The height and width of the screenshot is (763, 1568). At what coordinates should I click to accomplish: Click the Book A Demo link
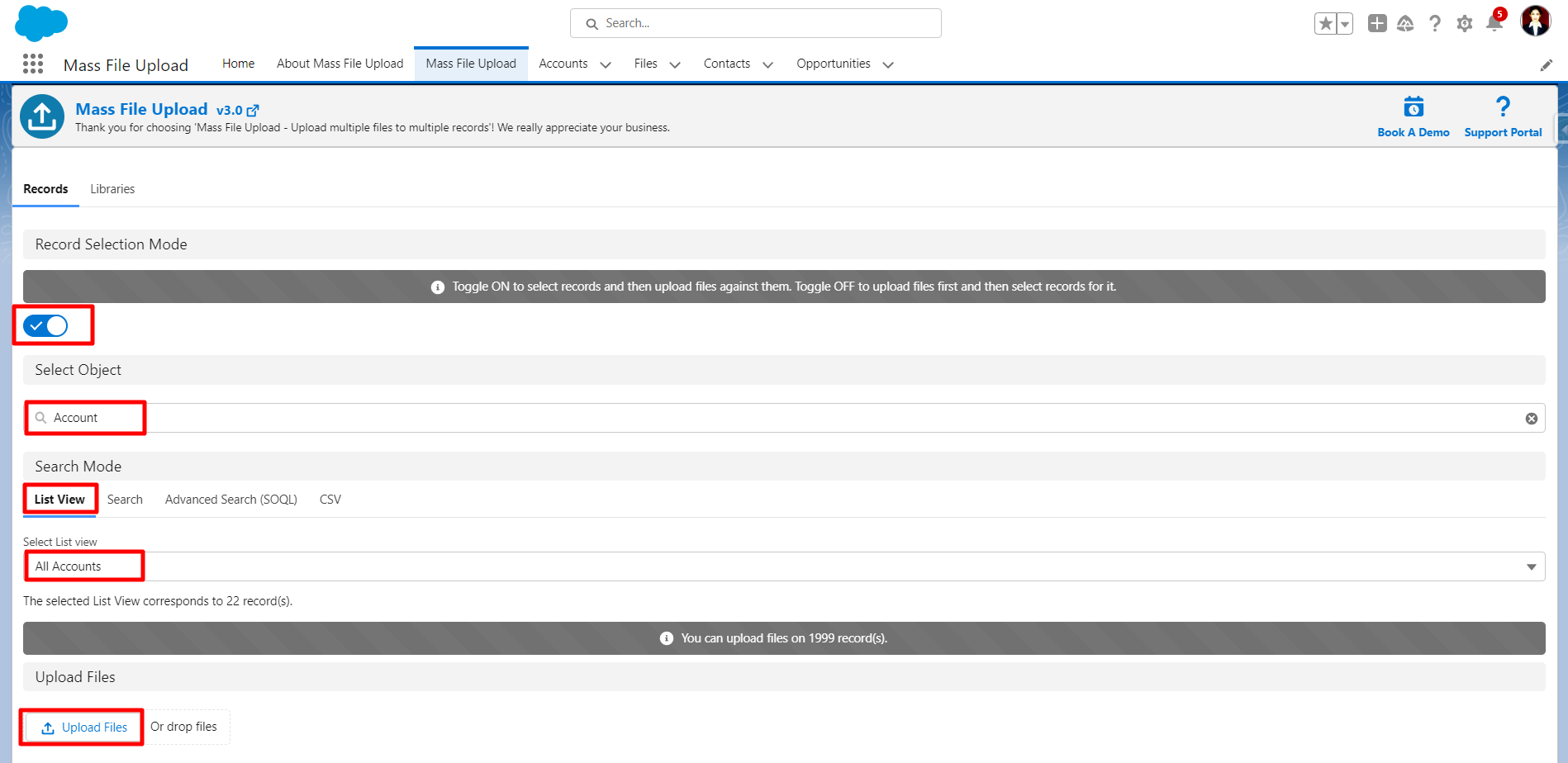pos(1414,132)
